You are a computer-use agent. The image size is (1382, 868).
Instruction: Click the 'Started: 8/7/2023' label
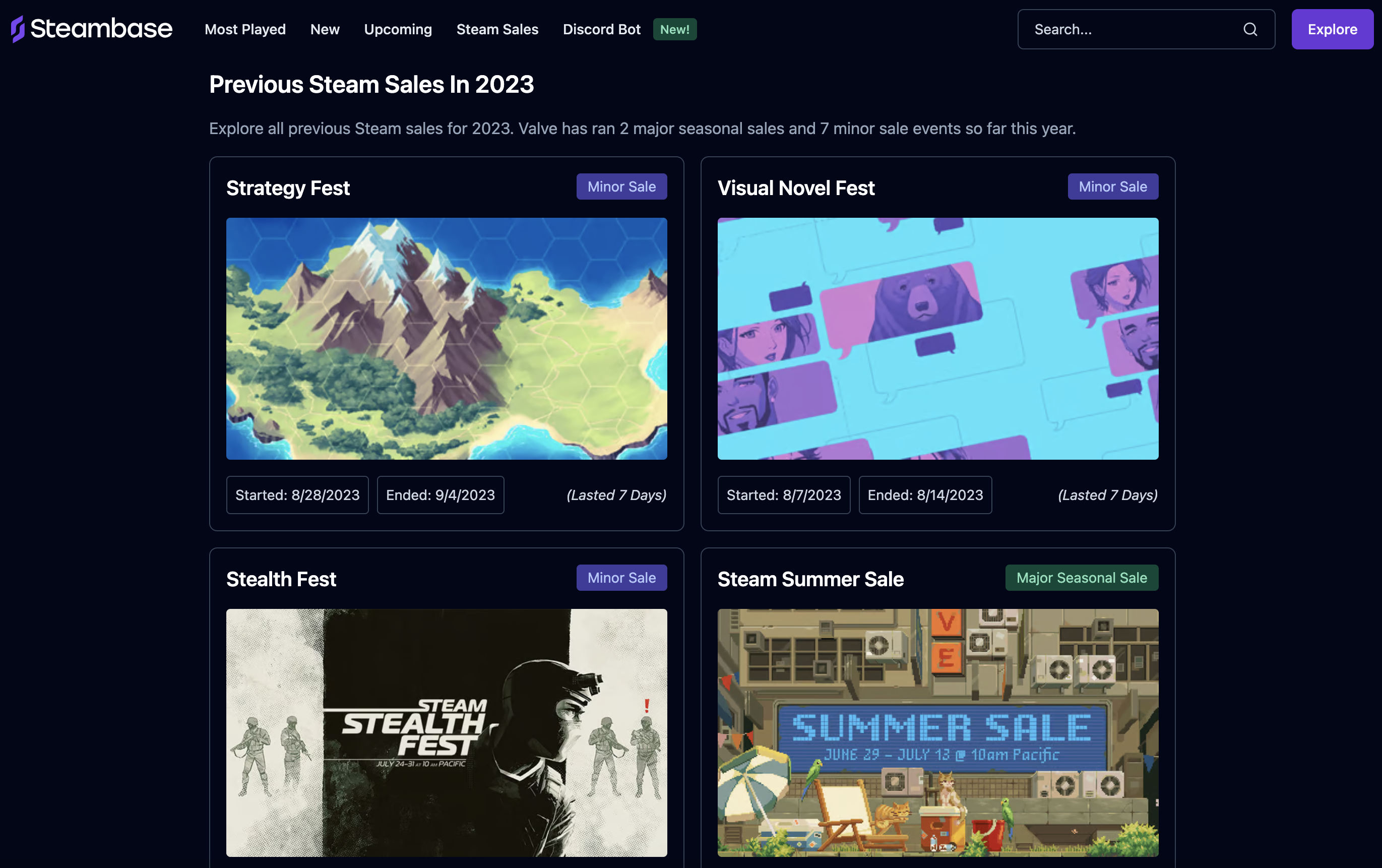click(783, 495)
